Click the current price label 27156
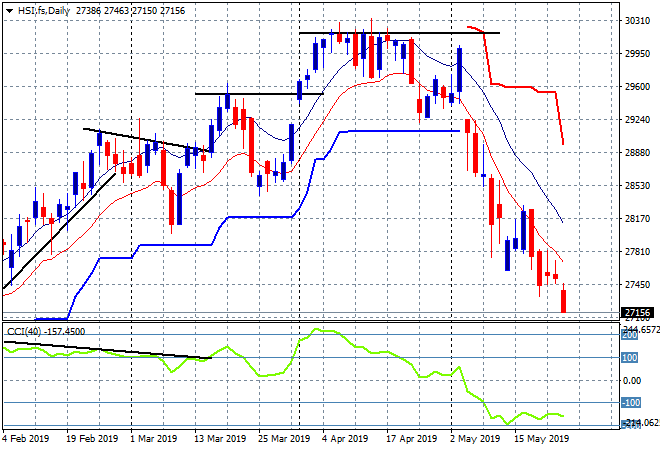This screenshot has height=450, width=660. (x=637, y=313)
